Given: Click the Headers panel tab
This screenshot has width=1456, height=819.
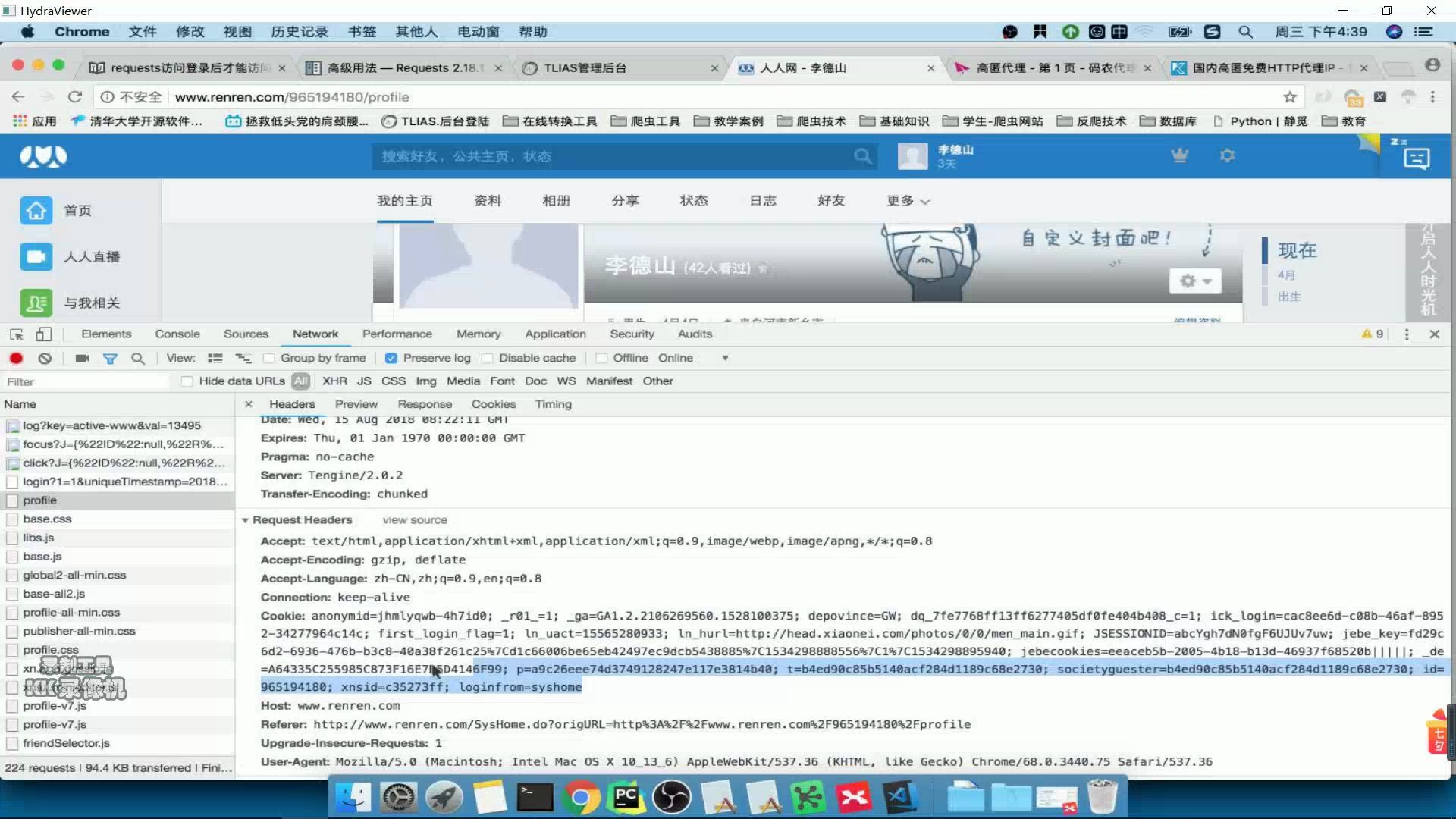Looking at the screenshot, I should tap(291, 404).
